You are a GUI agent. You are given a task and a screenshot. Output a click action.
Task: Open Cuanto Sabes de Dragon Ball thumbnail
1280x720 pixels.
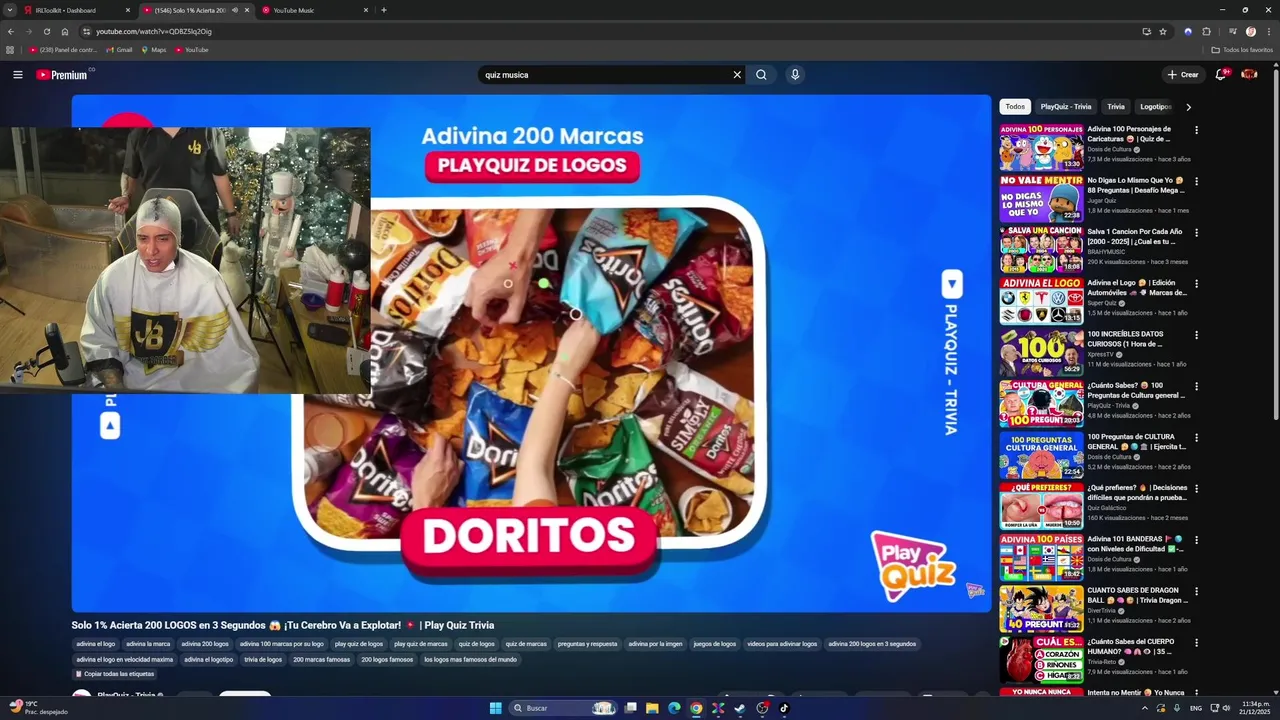coord(1041,609)
